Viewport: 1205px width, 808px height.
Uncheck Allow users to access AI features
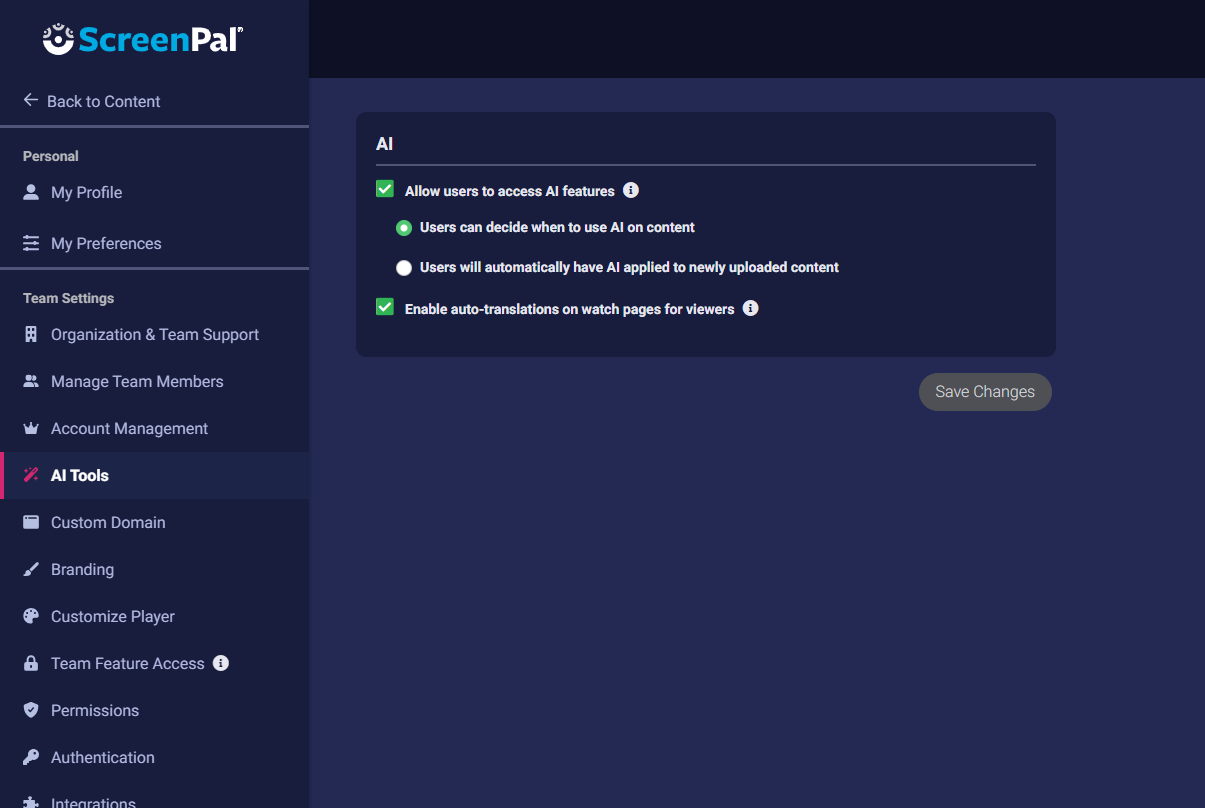(385, 189)
